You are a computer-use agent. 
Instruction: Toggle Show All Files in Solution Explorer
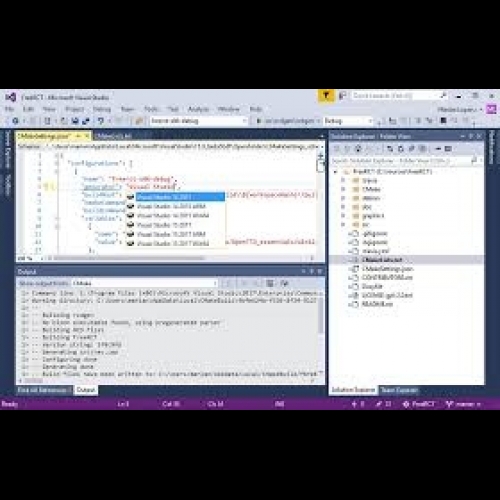(423, 149)
